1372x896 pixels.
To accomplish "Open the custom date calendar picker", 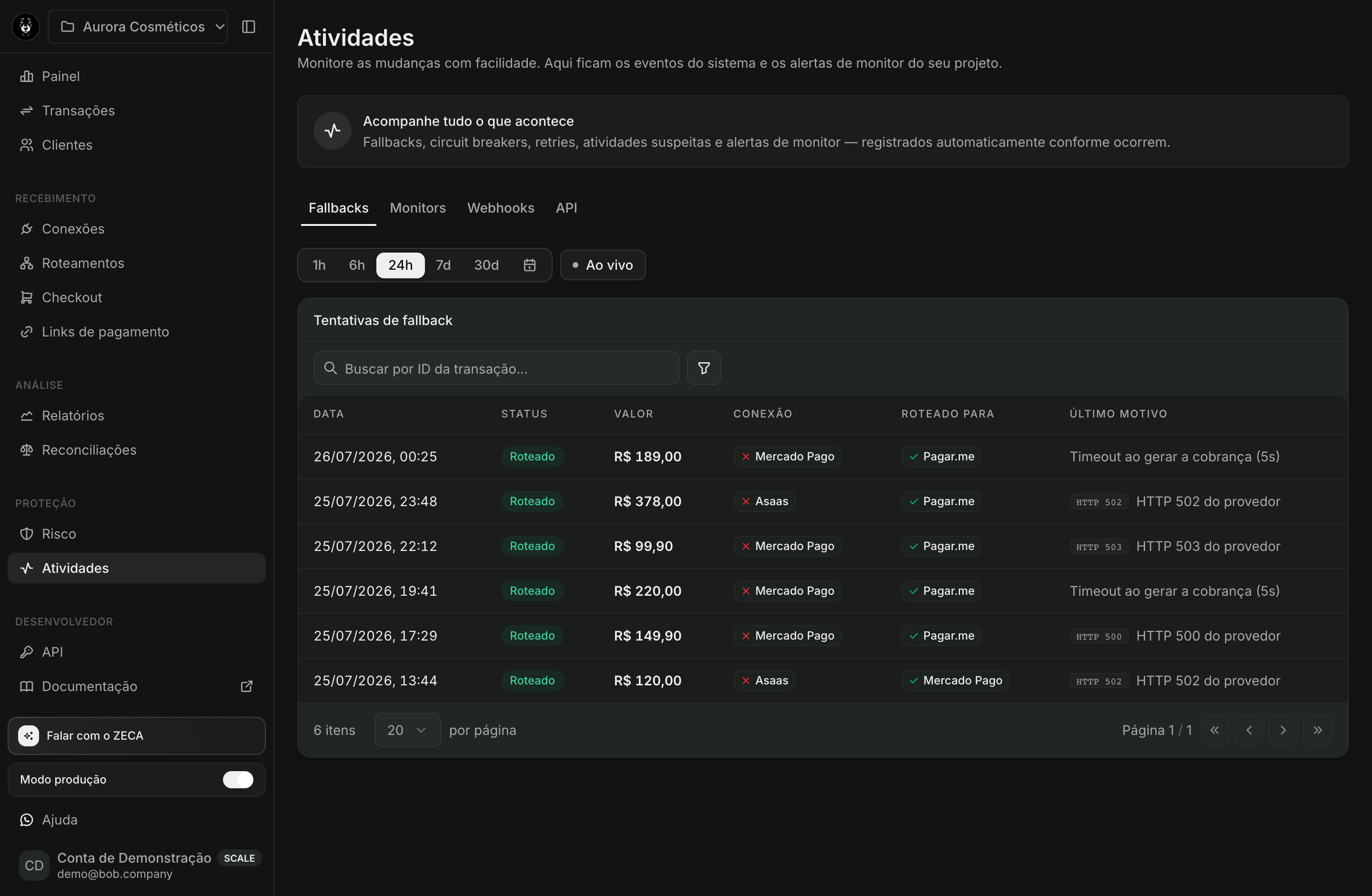I will pyautogui.click(x=530, y=265).
